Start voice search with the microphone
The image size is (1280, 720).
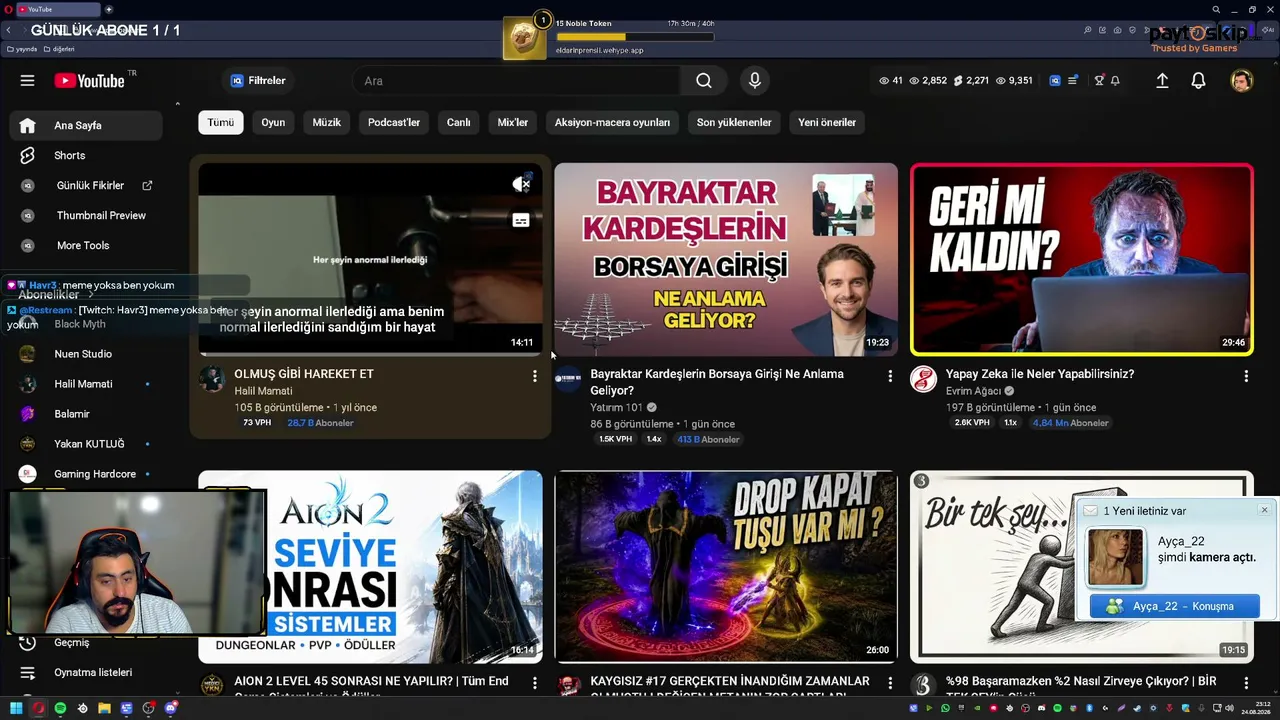(x=755, y=81)
